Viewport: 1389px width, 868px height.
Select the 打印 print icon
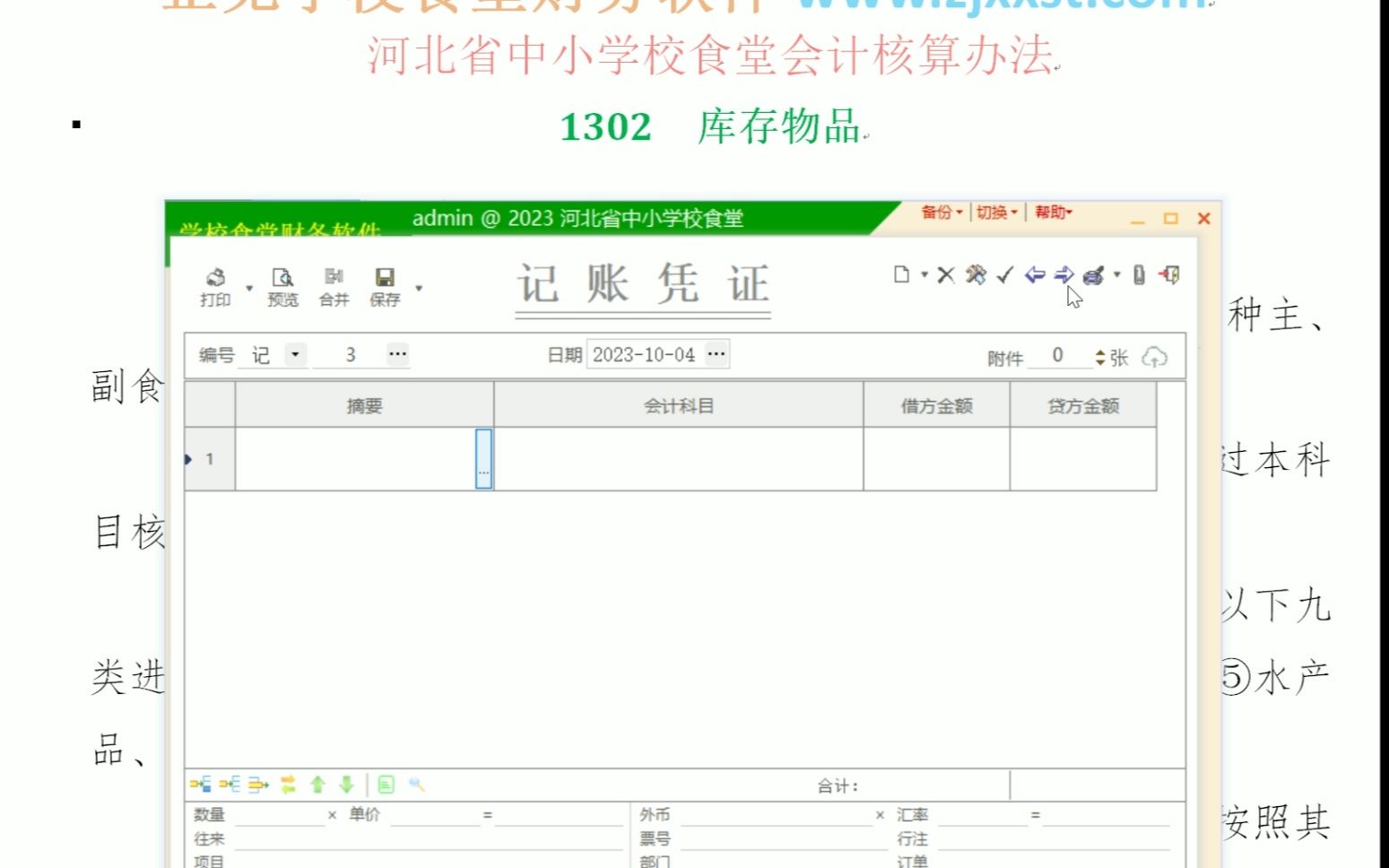pos(215,278)
